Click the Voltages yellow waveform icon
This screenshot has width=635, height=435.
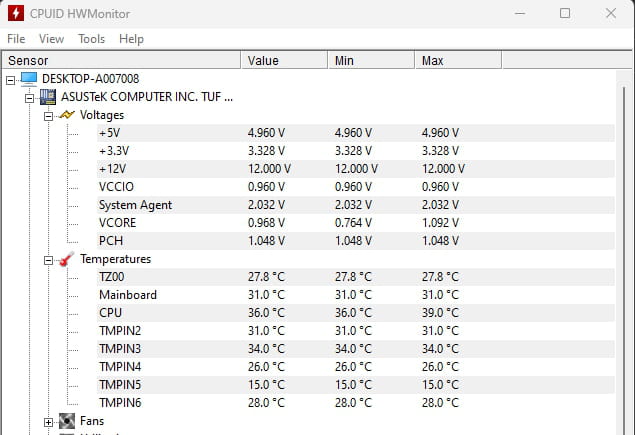(67, 115)
